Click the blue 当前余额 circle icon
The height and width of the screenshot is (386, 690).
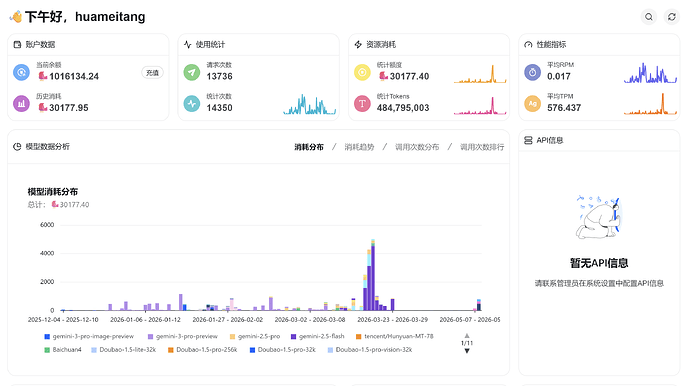click(x=21, y=72)
